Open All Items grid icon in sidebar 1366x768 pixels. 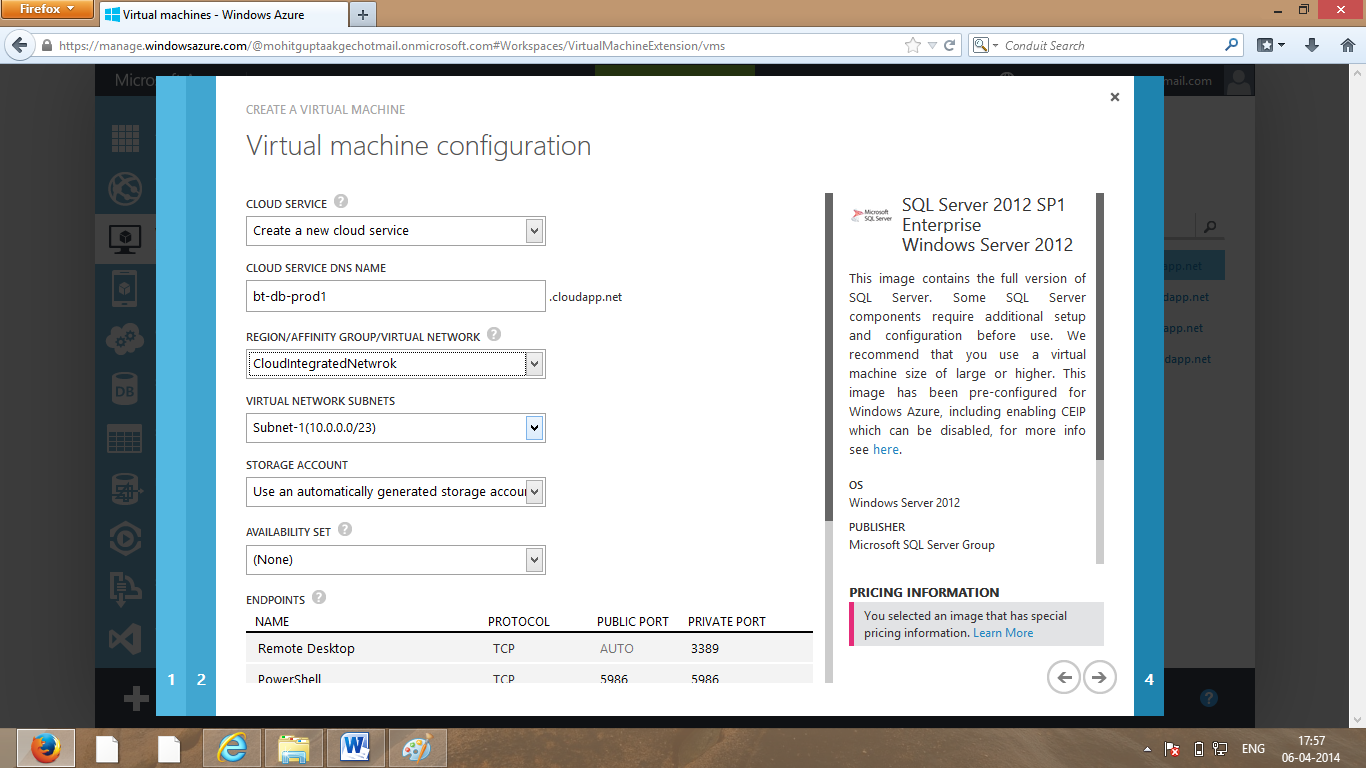(125, 139)
